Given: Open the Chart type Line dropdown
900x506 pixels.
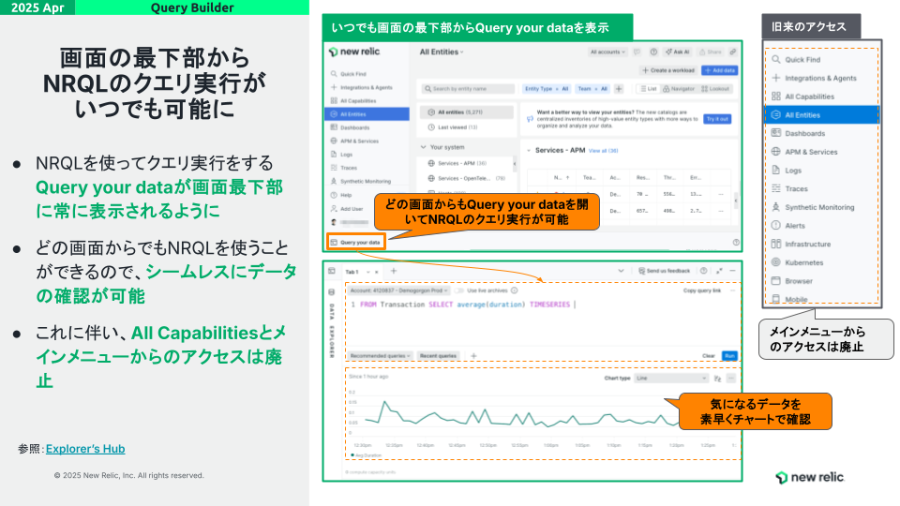Looking at the screenshot, I should 671,378.
